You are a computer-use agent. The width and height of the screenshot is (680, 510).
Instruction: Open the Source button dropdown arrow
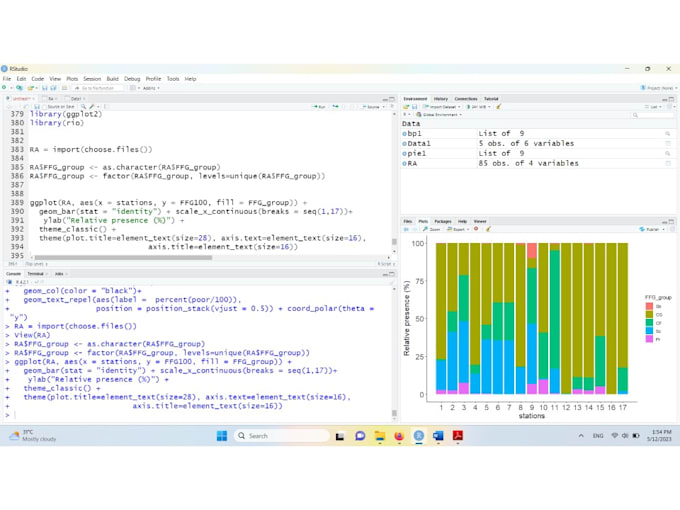pos(384,107)
